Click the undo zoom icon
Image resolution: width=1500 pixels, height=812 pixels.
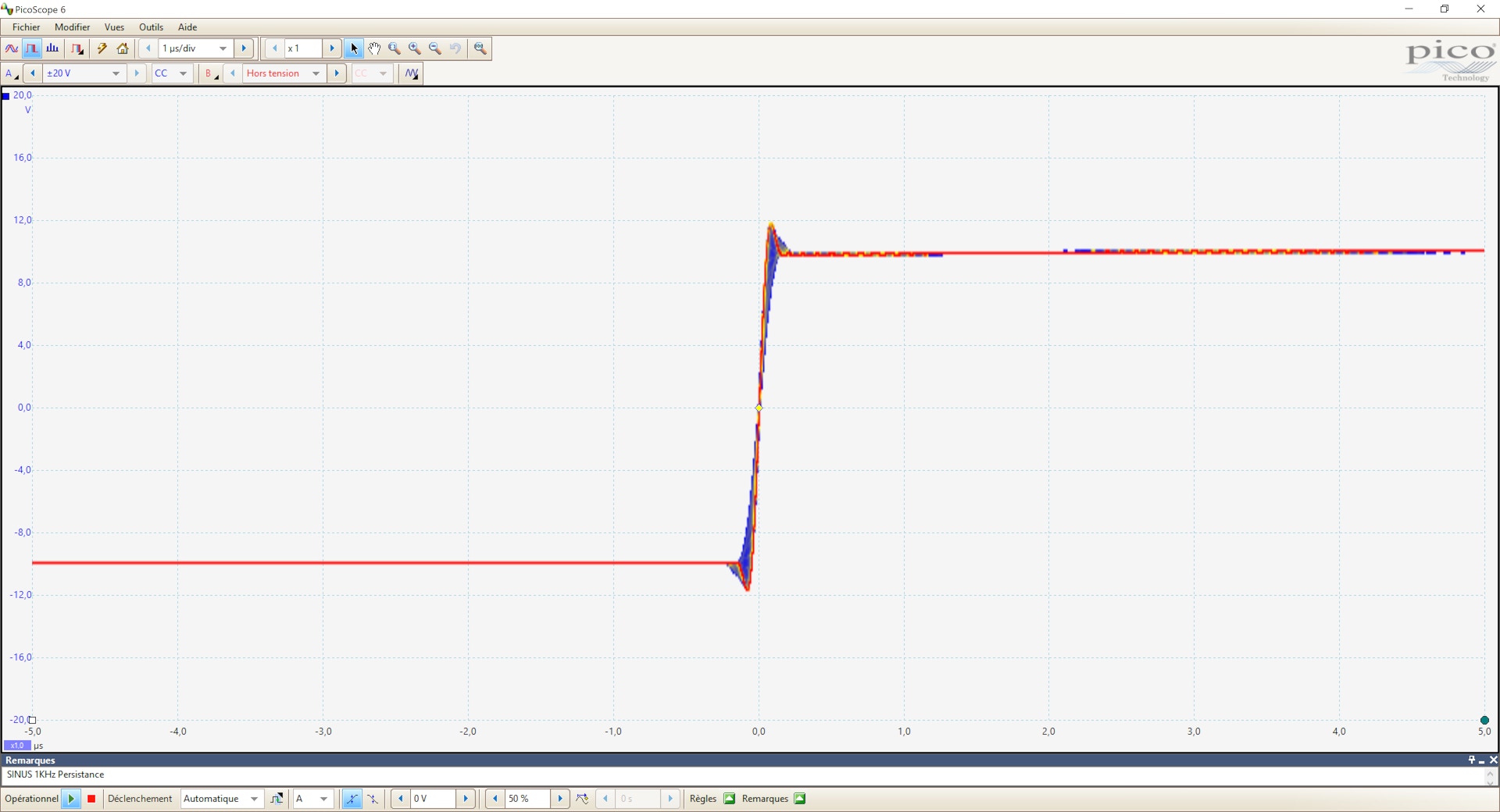(455, 48)
